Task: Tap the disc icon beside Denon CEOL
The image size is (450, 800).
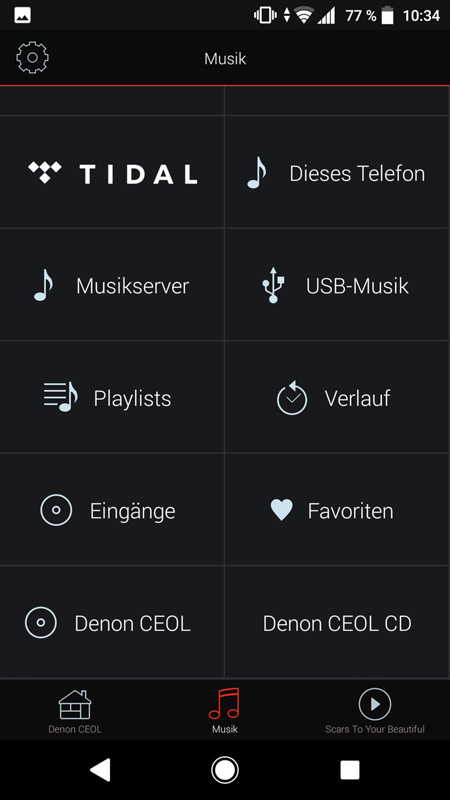Action: 41,622
